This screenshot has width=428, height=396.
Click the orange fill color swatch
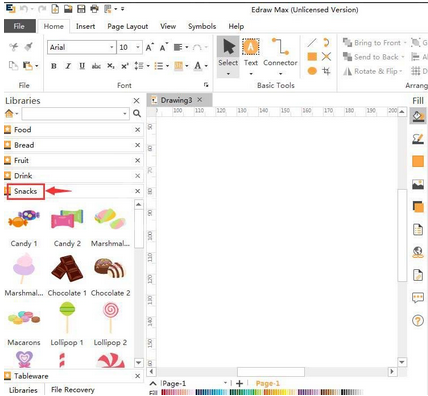[418, 161]
